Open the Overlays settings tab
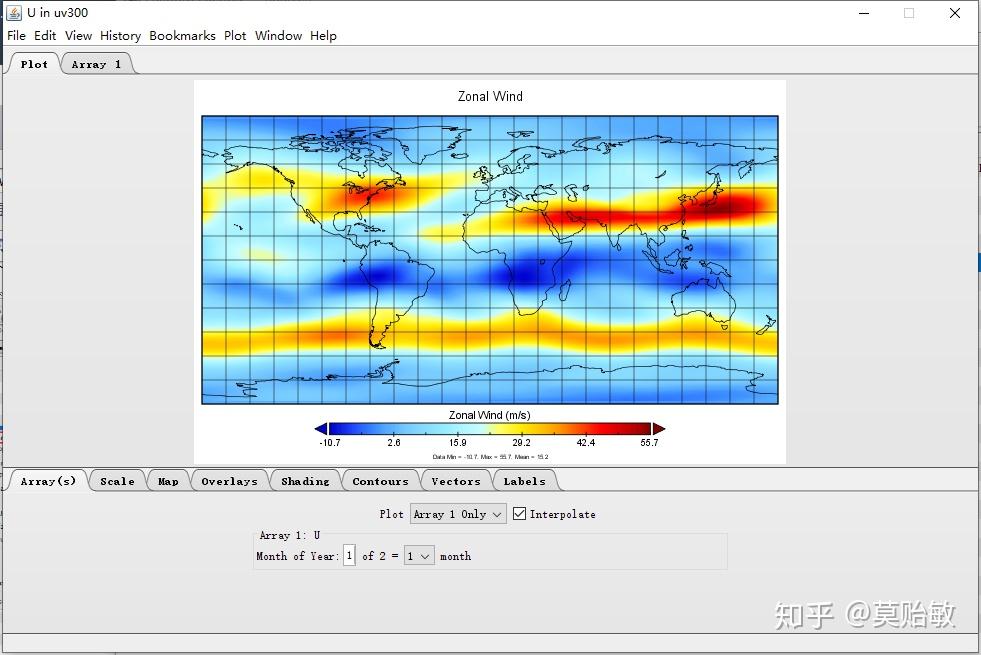 pyautogui.click(x=229, y=481)
